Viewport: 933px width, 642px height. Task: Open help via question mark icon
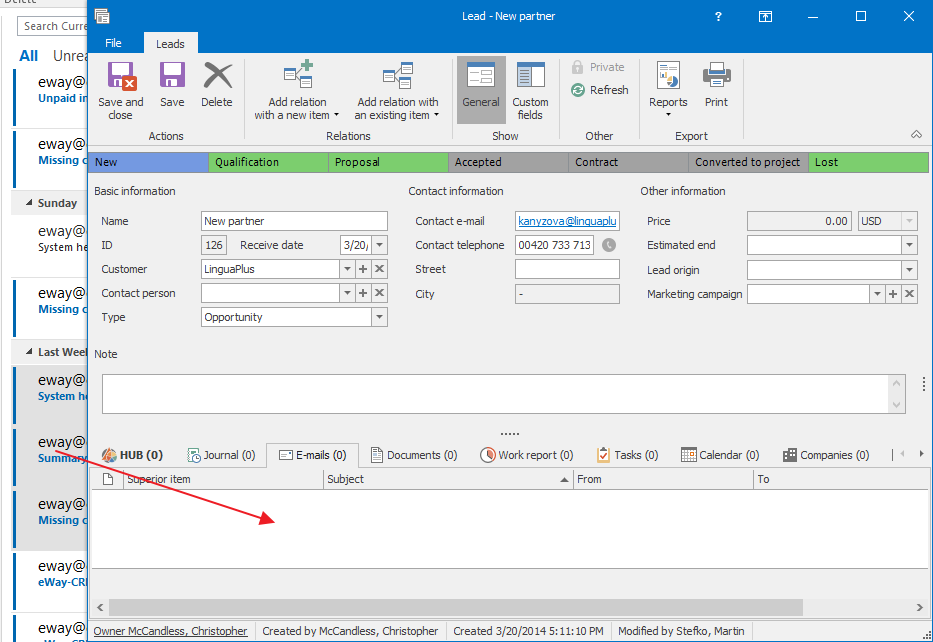[x=718, y=17]
